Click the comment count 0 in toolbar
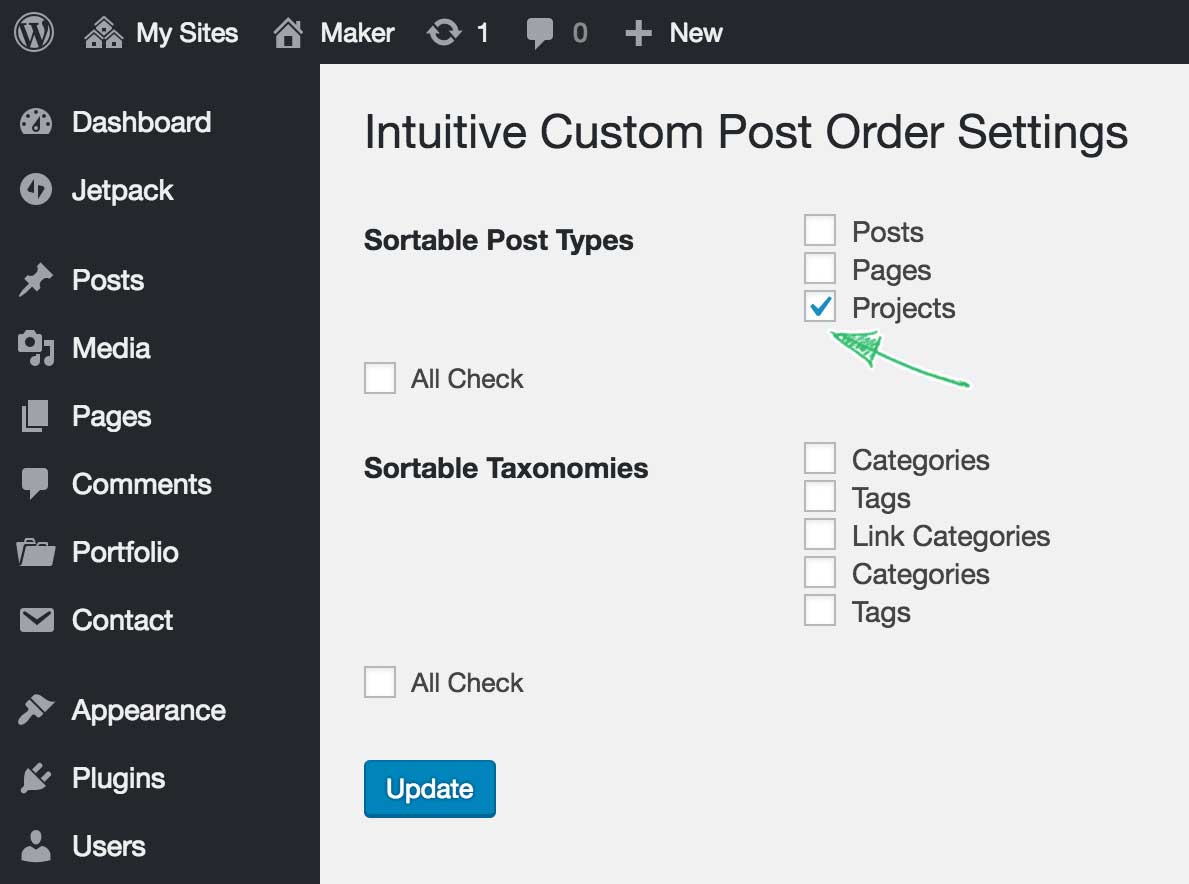Image resolution: width=1189 pixels, height=884 pixels. pyautogui.click(x=579, y=33)
